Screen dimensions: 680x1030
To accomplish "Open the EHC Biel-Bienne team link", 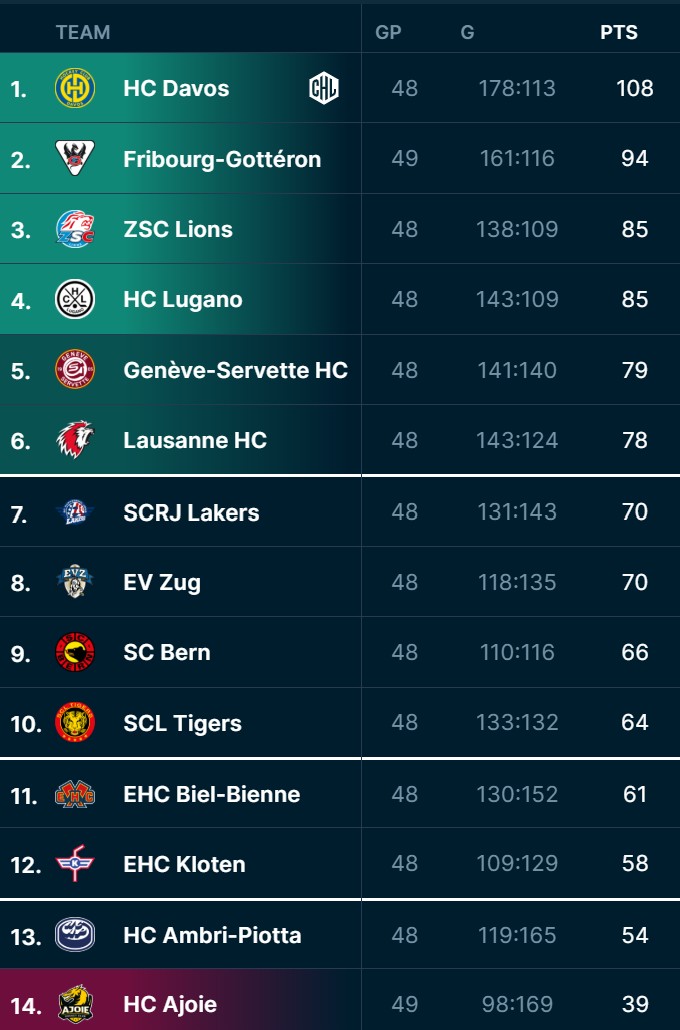I will 211,794.
